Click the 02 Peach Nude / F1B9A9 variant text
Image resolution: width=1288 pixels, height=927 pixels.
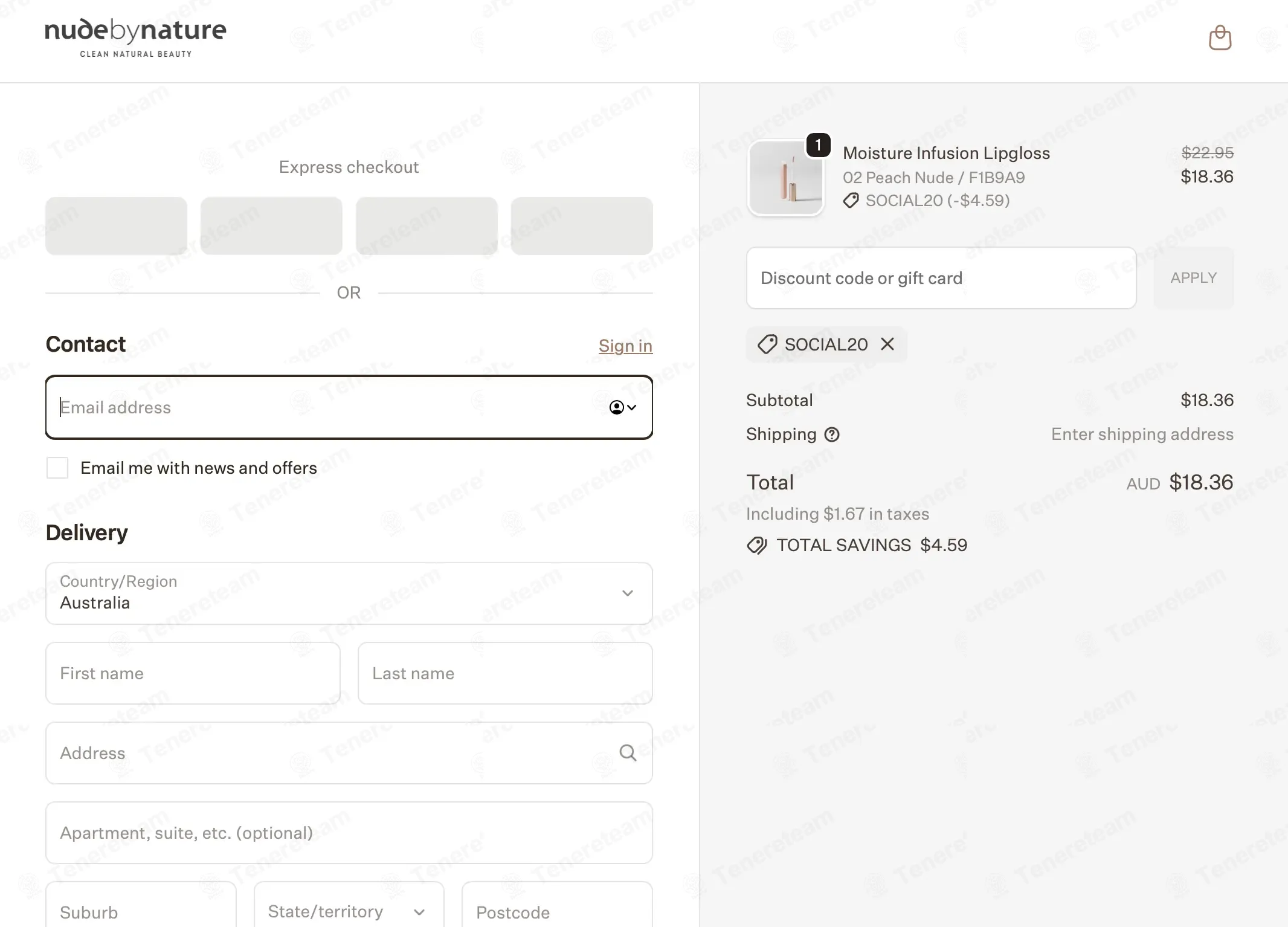click(934, 178)
